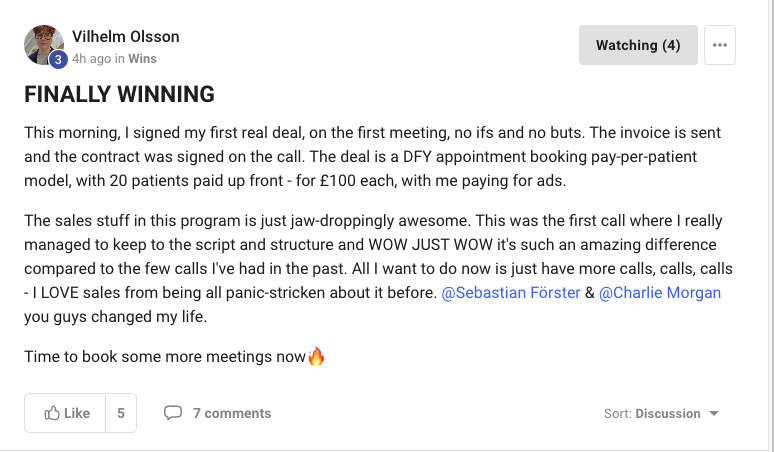Click the speech bubble comments icon
This screenshot has height=452, width=774.
click(x=173, y=413)
